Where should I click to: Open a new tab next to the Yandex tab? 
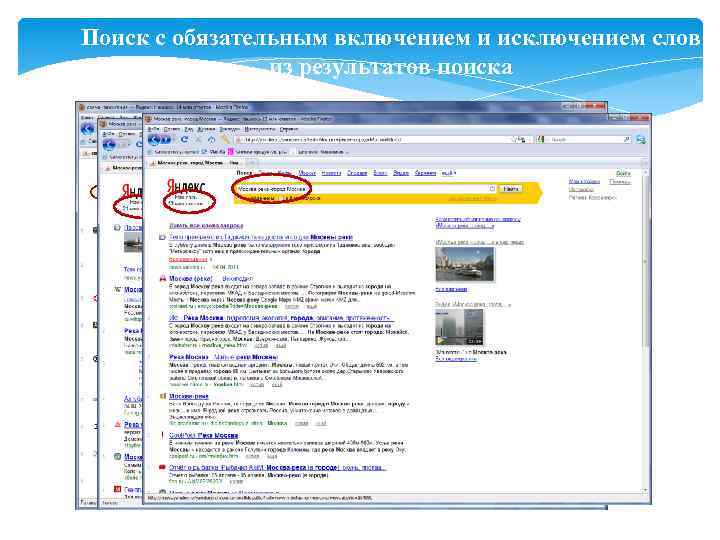(251, 163)
